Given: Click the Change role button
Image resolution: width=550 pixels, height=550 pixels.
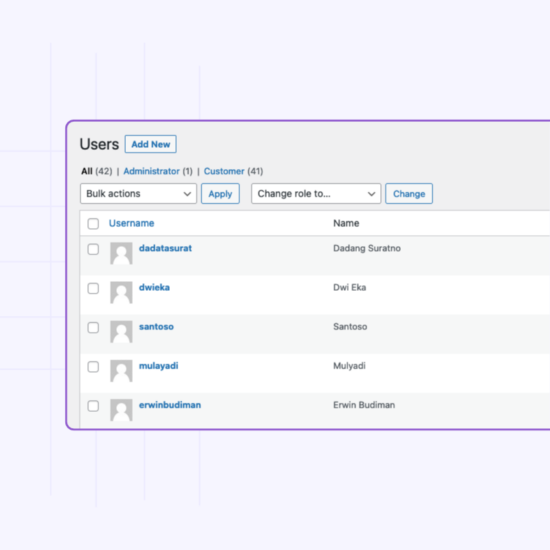Looking at the screenshot, I should click(409, 194).
